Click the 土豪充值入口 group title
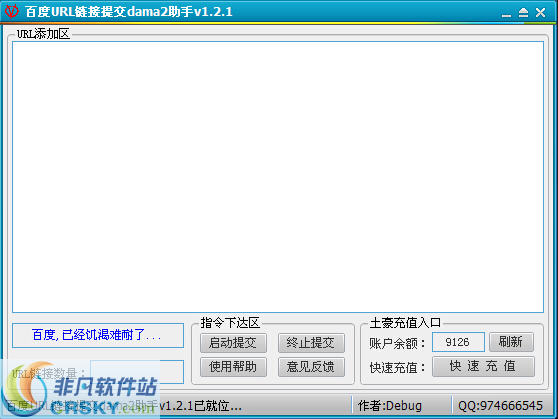558x419 pixels. coord(405,323)
